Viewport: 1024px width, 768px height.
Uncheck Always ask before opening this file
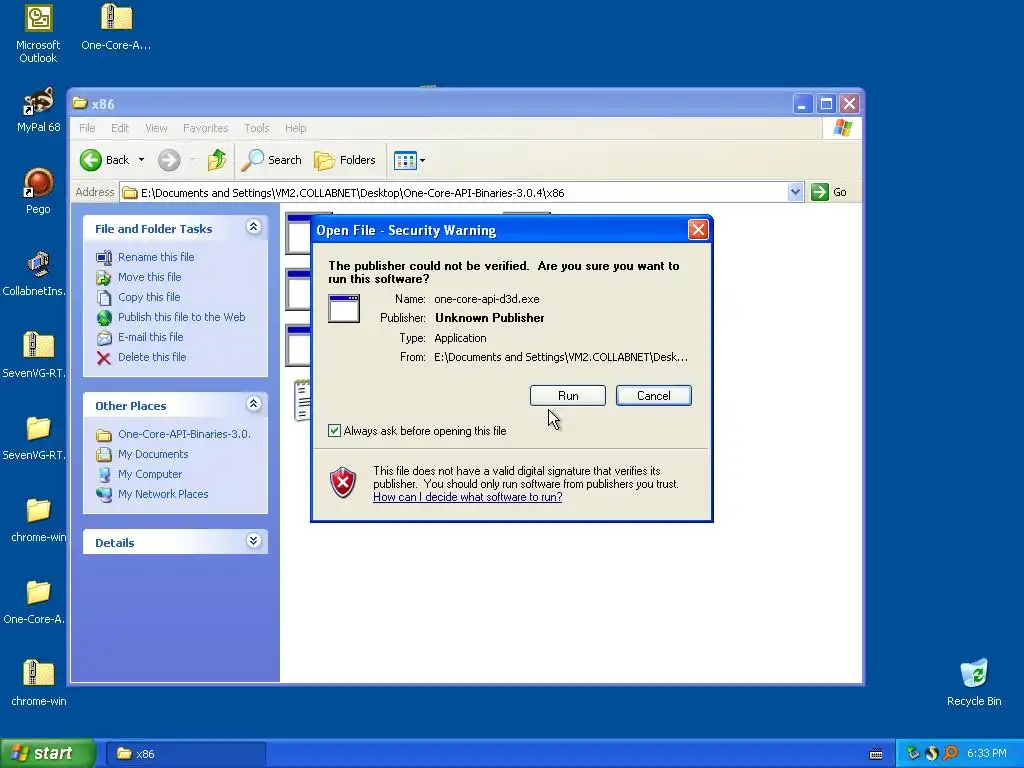tap(334, 431)
